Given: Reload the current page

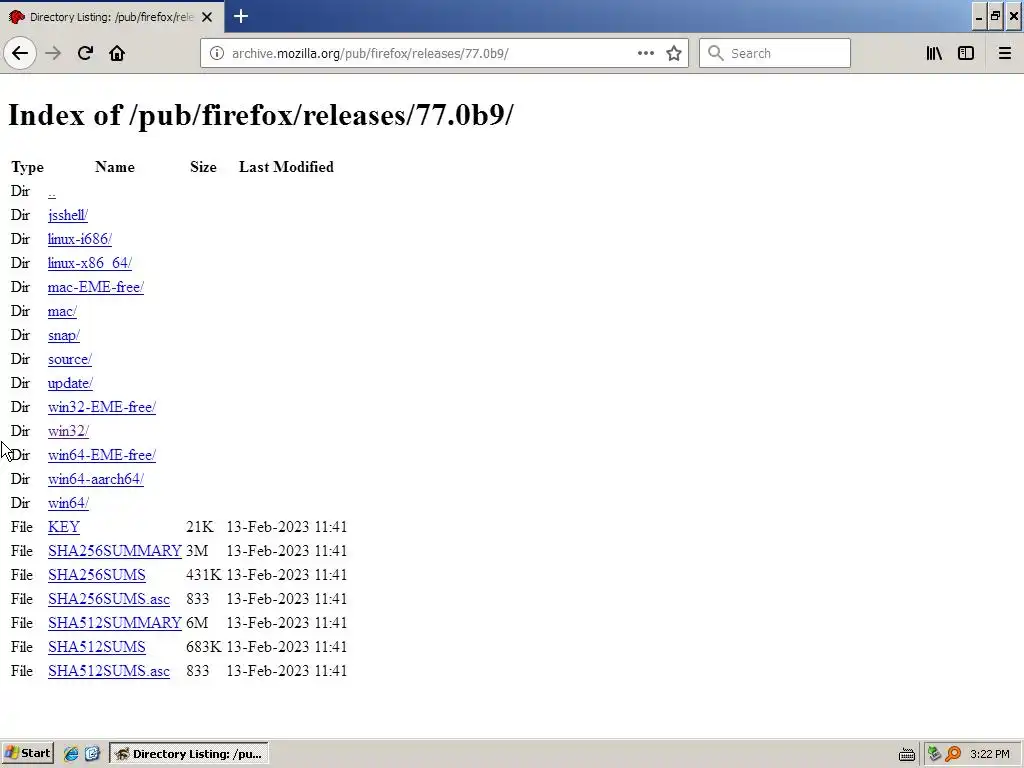Looking at the screenshot, I should tap(85, 53).
